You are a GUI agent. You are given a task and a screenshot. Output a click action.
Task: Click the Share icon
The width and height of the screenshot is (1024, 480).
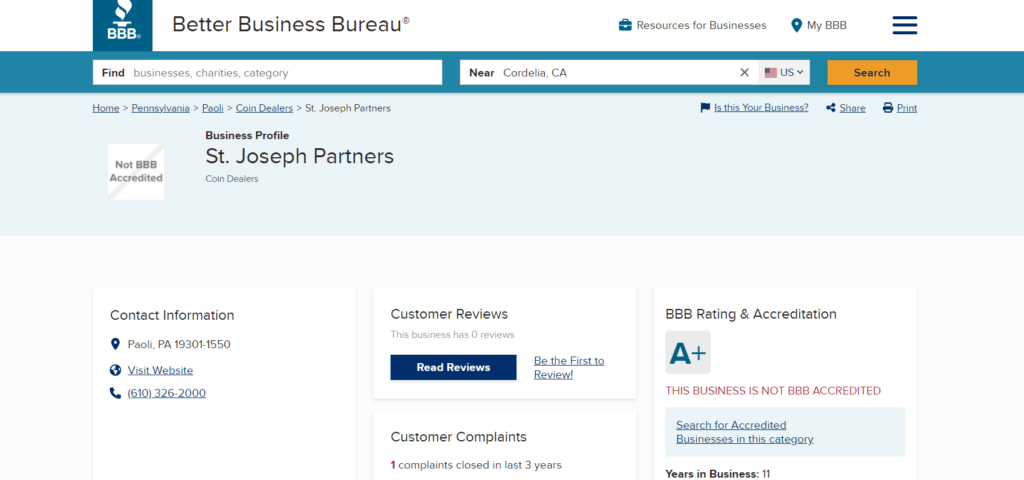pyautogui.click(x=831, y=108)
